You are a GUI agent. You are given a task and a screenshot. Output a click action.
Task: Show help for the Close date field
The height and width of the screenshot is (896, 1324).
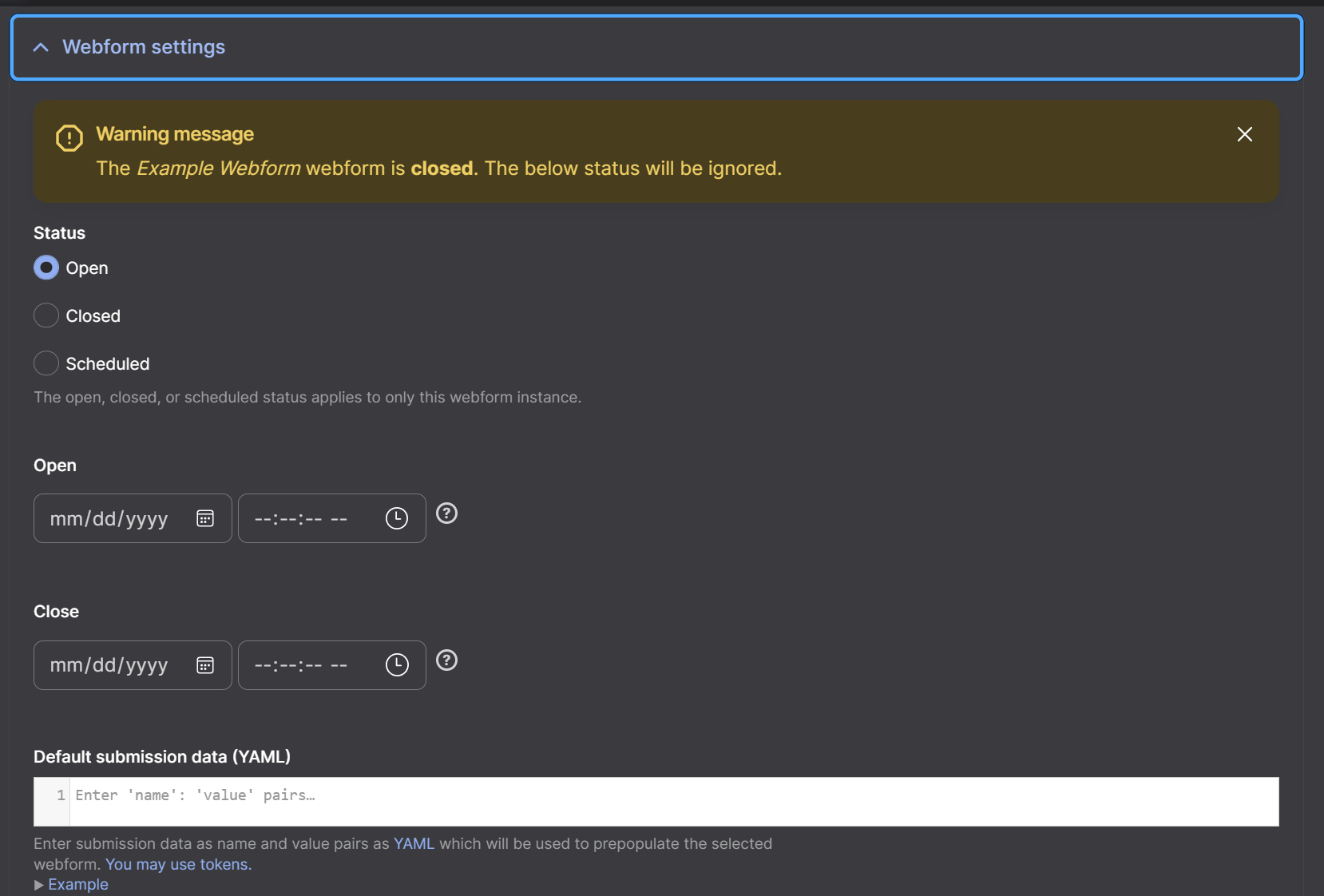point(447,660)
